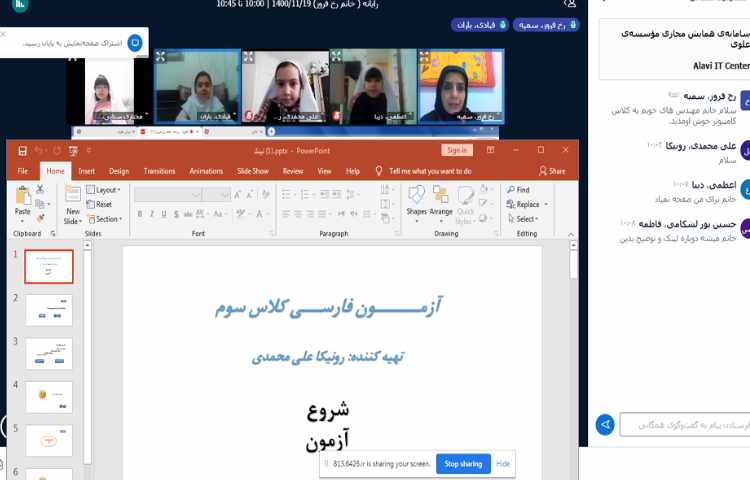Open the Select dropdown in Editing group
The height and width of the screenshot is (480, 750).
(523, 219)
